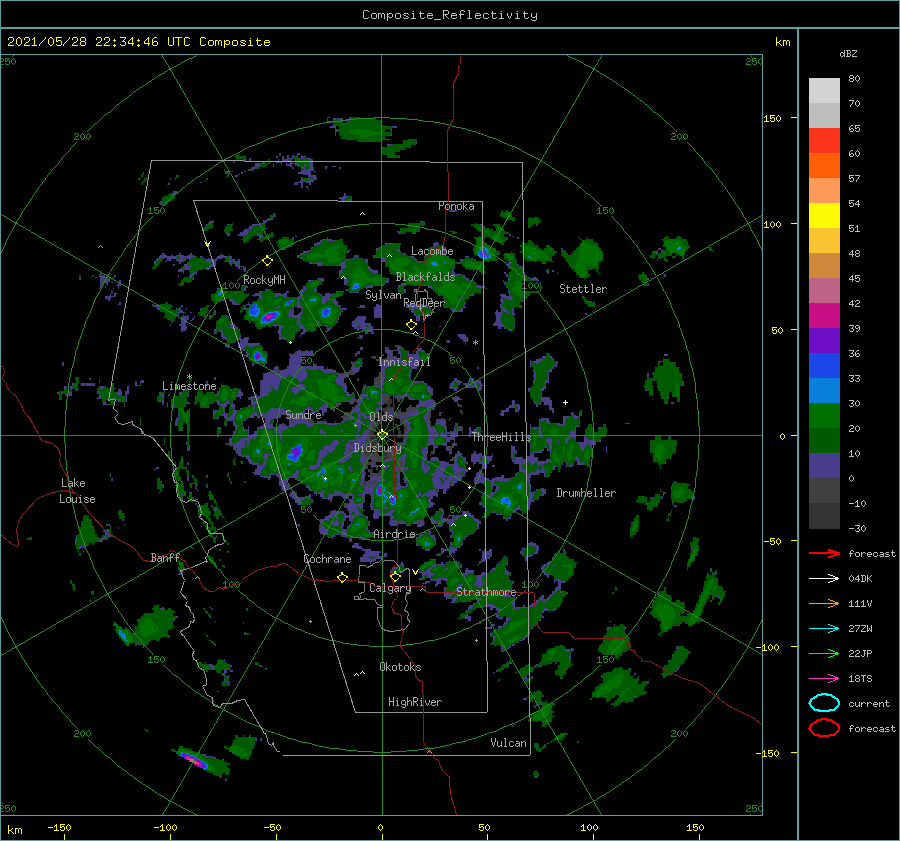Click the red forecast arrow icon

pyautogui.click(x=824, y=553)
